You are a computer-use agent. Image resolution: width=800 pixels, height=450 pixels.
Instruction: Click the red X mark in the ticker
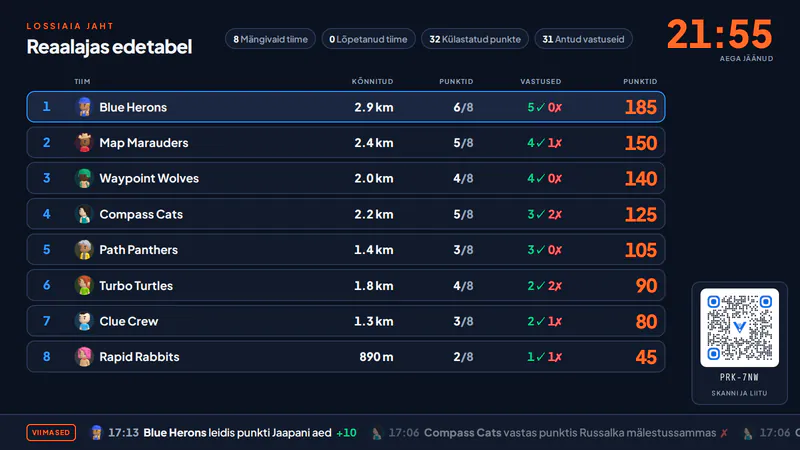pos(724,433)
